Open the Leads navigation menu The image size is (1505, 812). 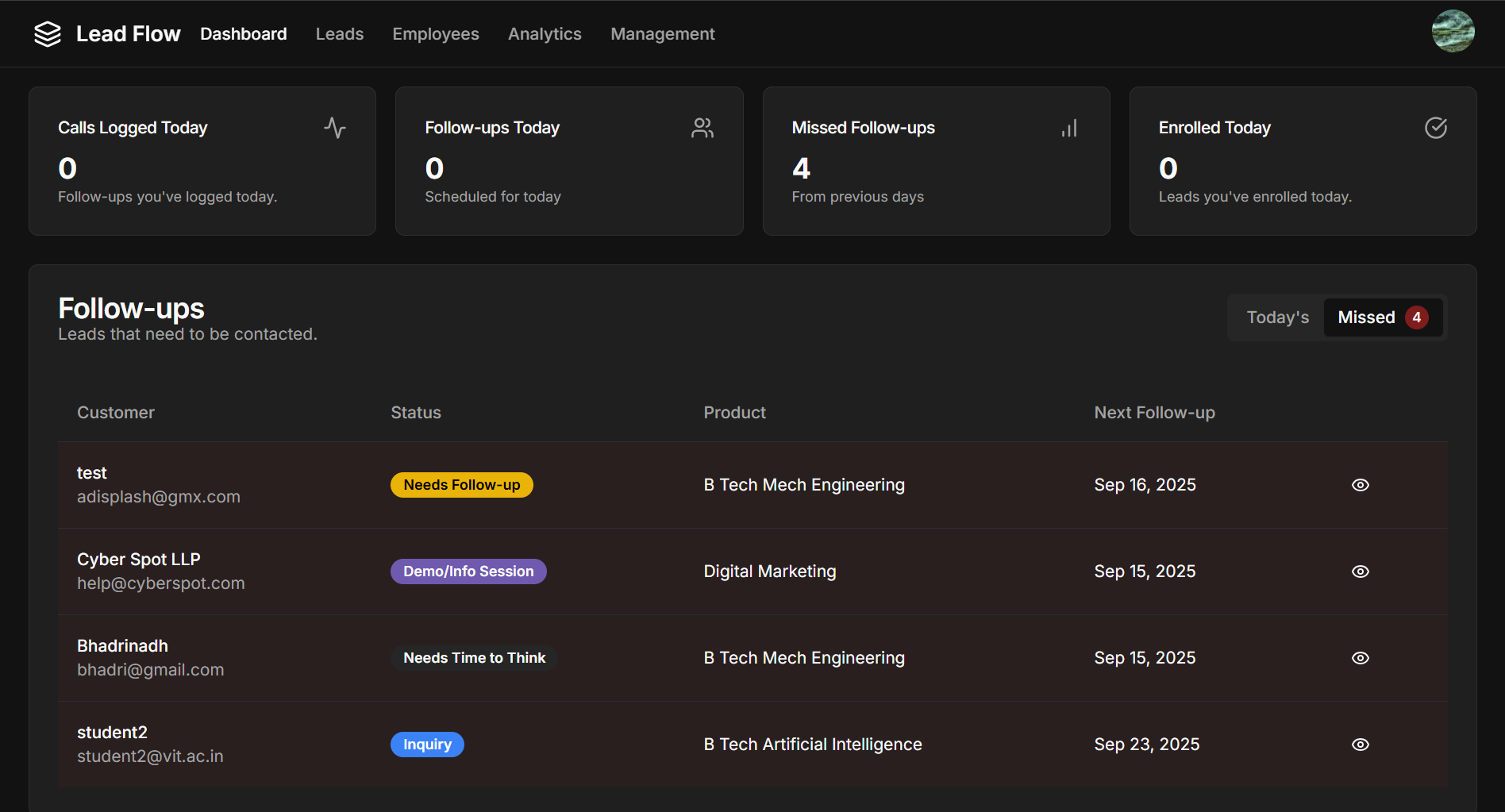[339, 33]
